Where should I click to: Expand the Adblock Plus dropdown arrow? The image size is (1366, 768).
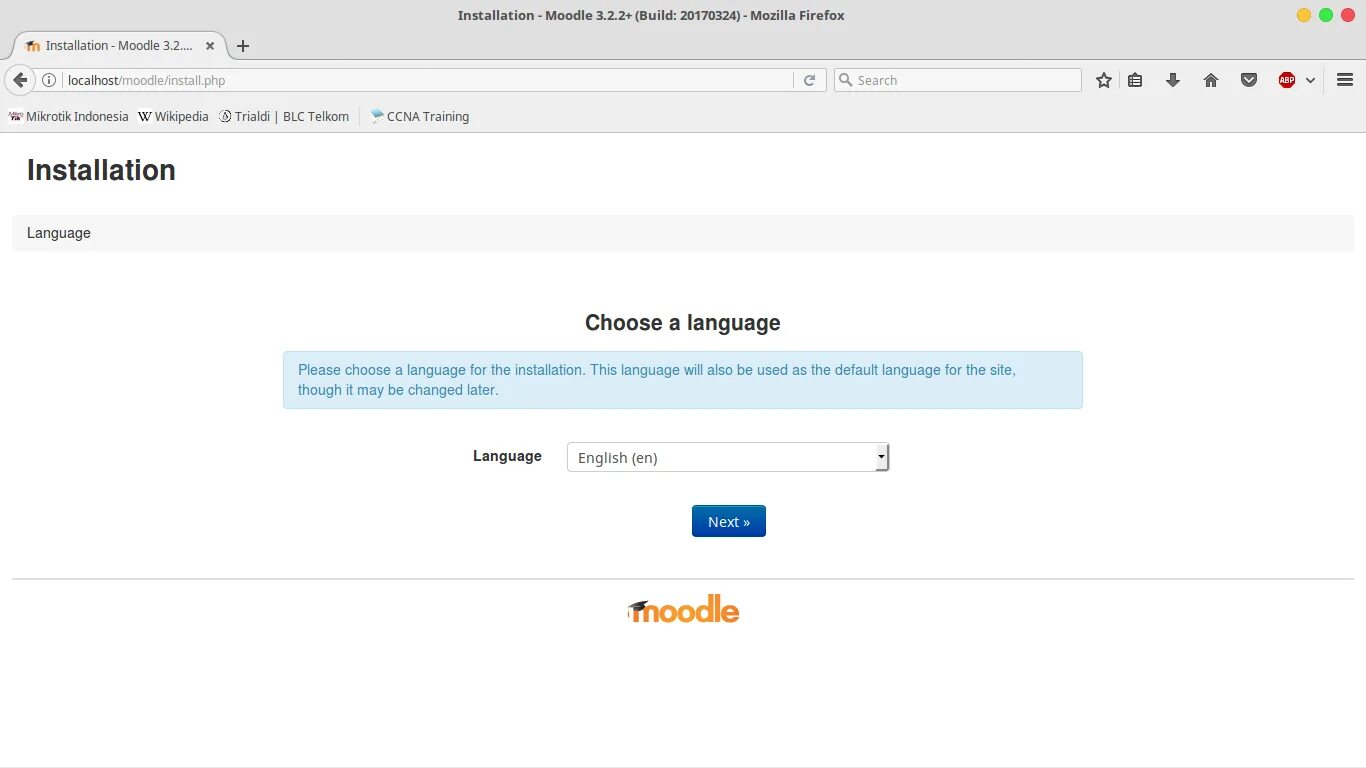click(1310, 80)
